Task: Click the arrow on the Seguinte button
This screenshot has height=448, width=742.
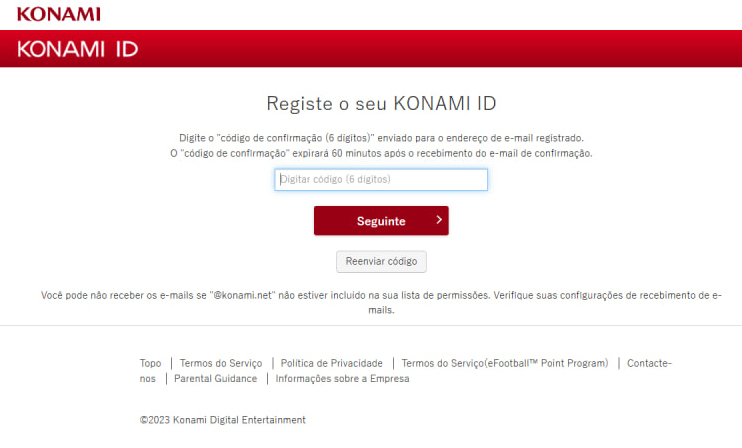Action: [438, 220]
